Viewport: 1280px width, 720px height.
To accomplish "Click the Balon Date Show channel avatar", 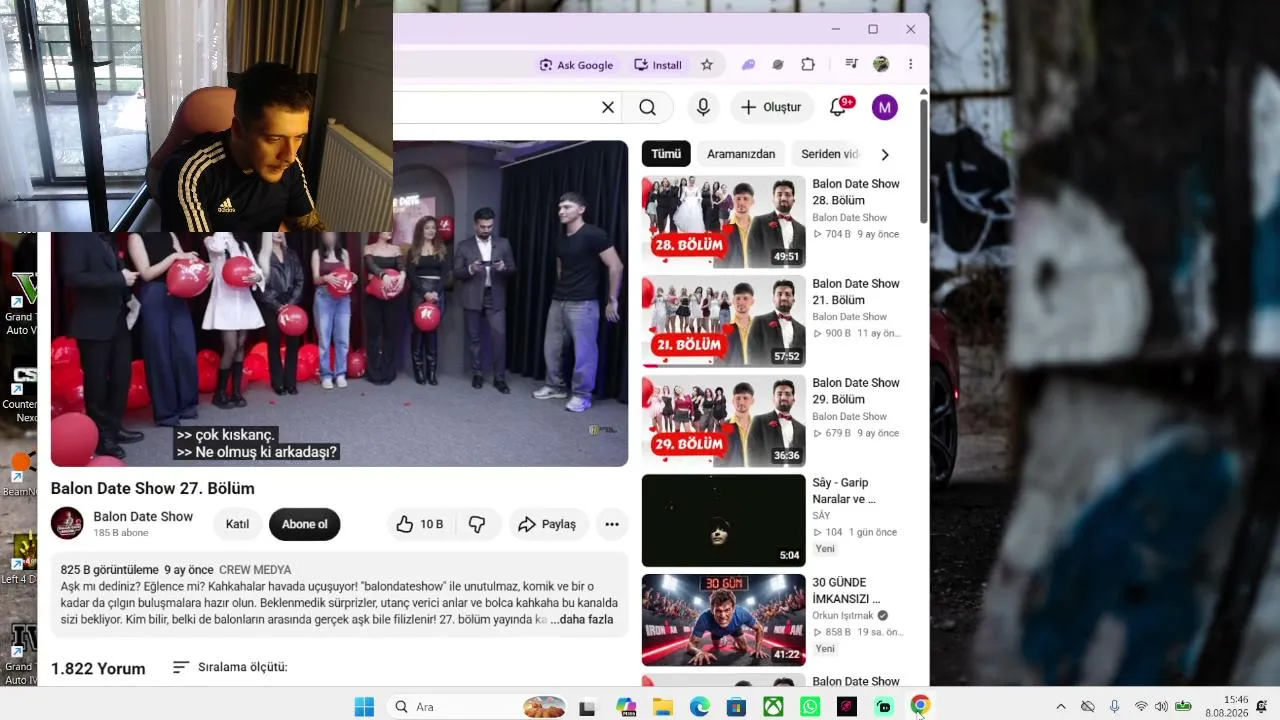I will (67, 523).
